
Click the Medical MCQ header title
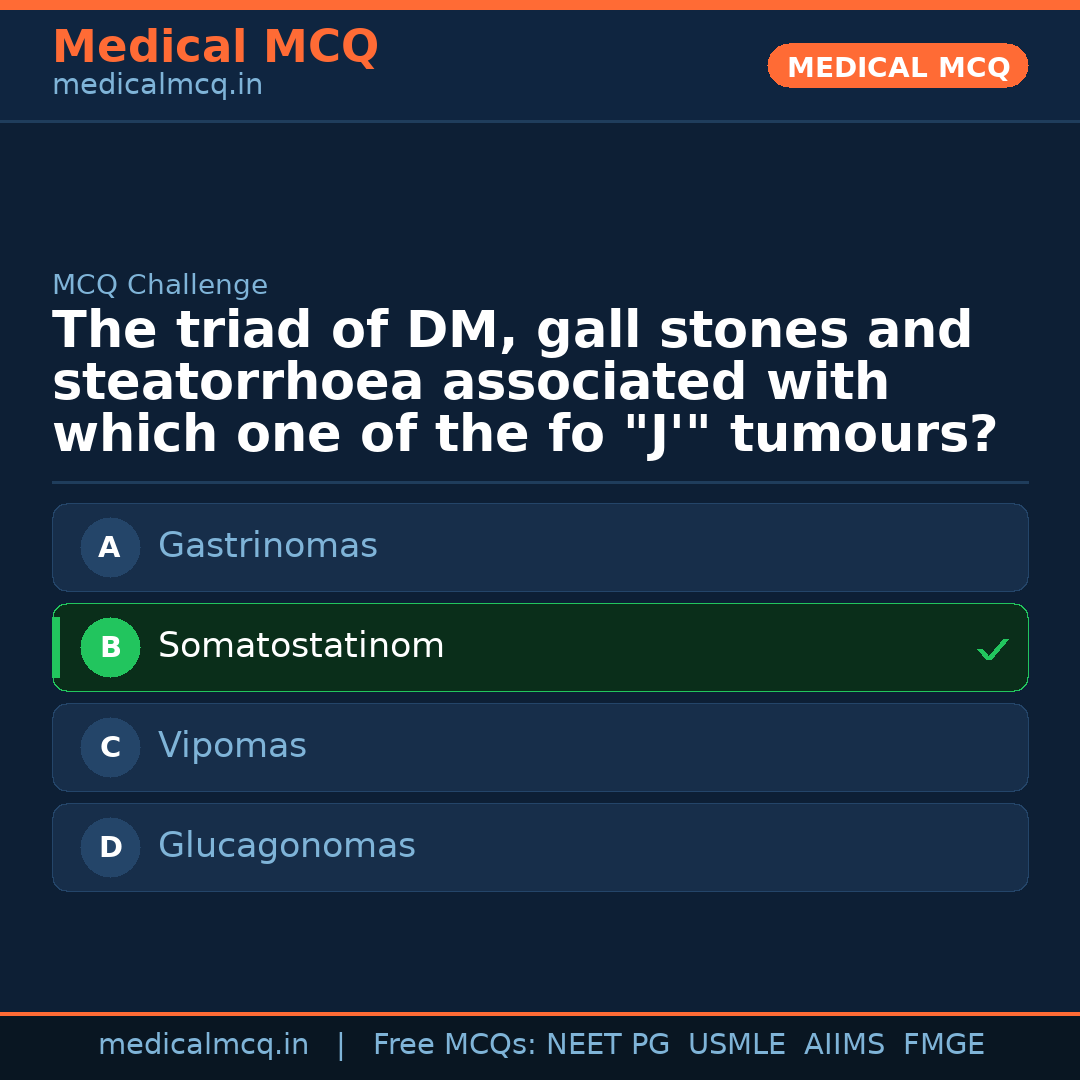click(215, 47)
